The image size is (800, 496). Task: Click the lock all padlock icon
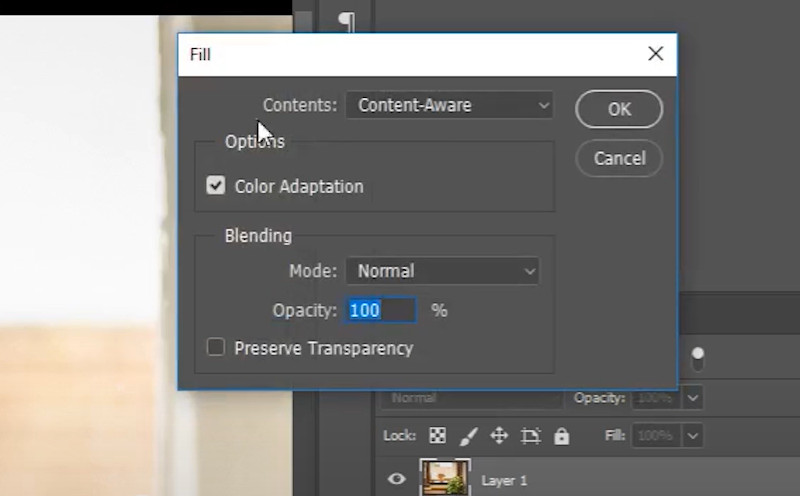point(562,436)
